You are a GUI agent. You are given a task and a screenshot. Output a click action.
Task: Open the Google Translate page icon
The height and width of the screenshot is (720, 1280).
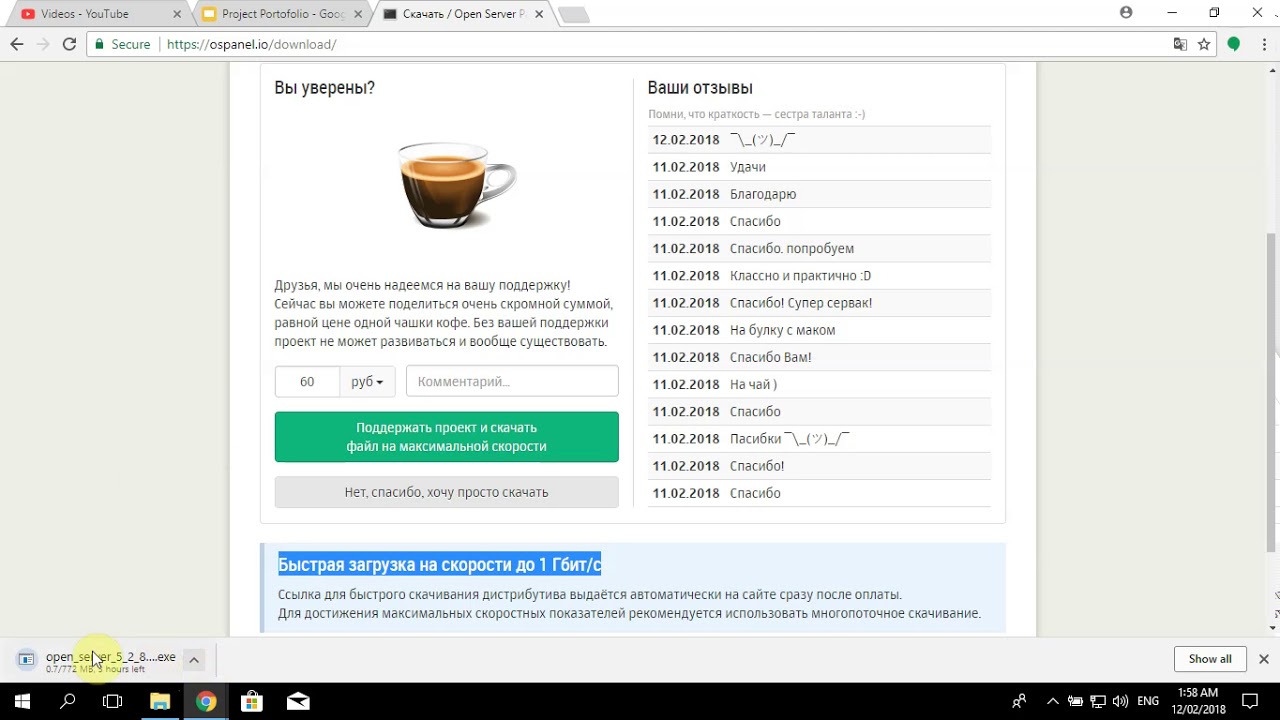(1180, 44)
